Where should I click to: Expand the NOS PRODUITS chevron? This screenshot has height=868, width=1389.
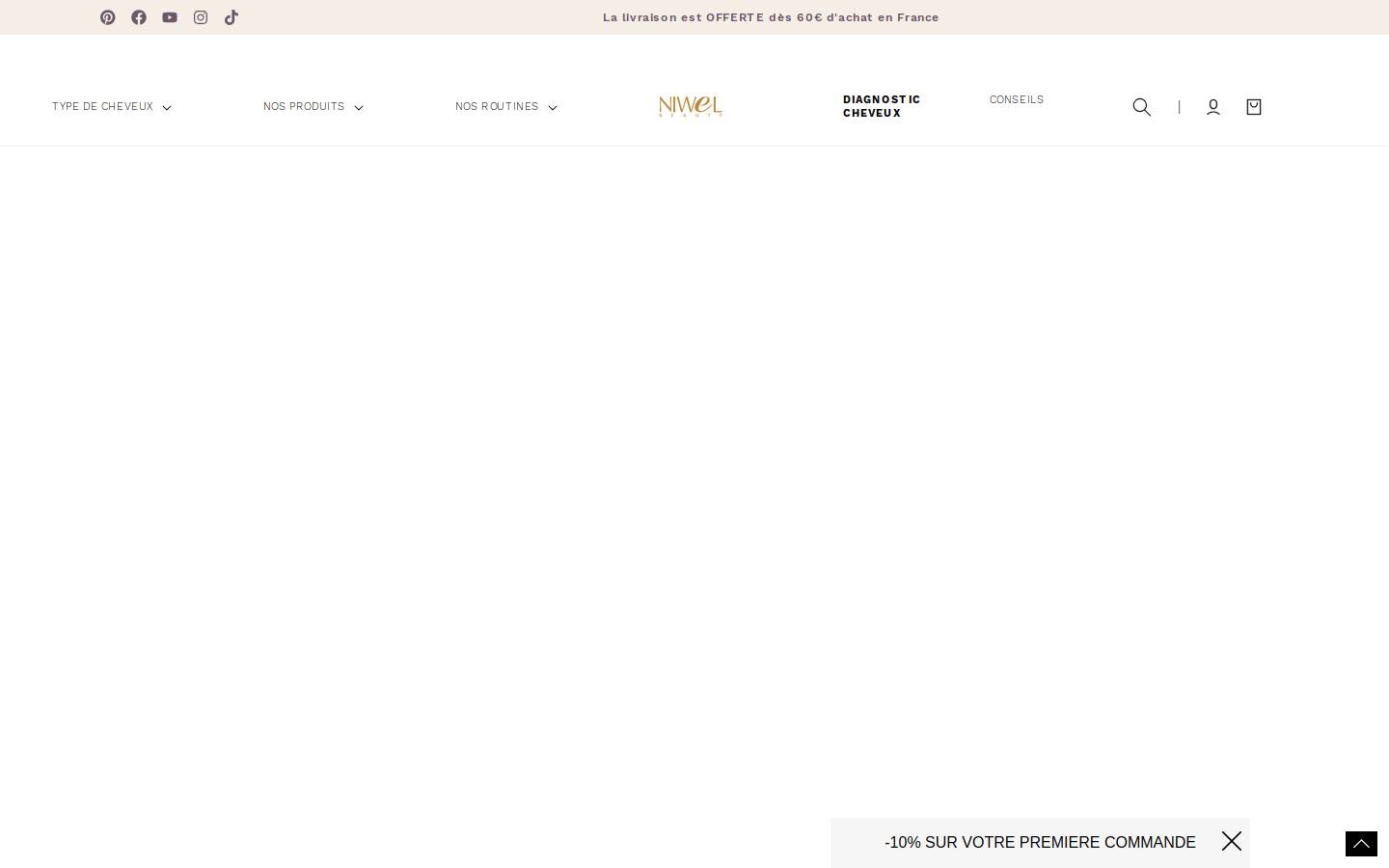tap(359, 108)
